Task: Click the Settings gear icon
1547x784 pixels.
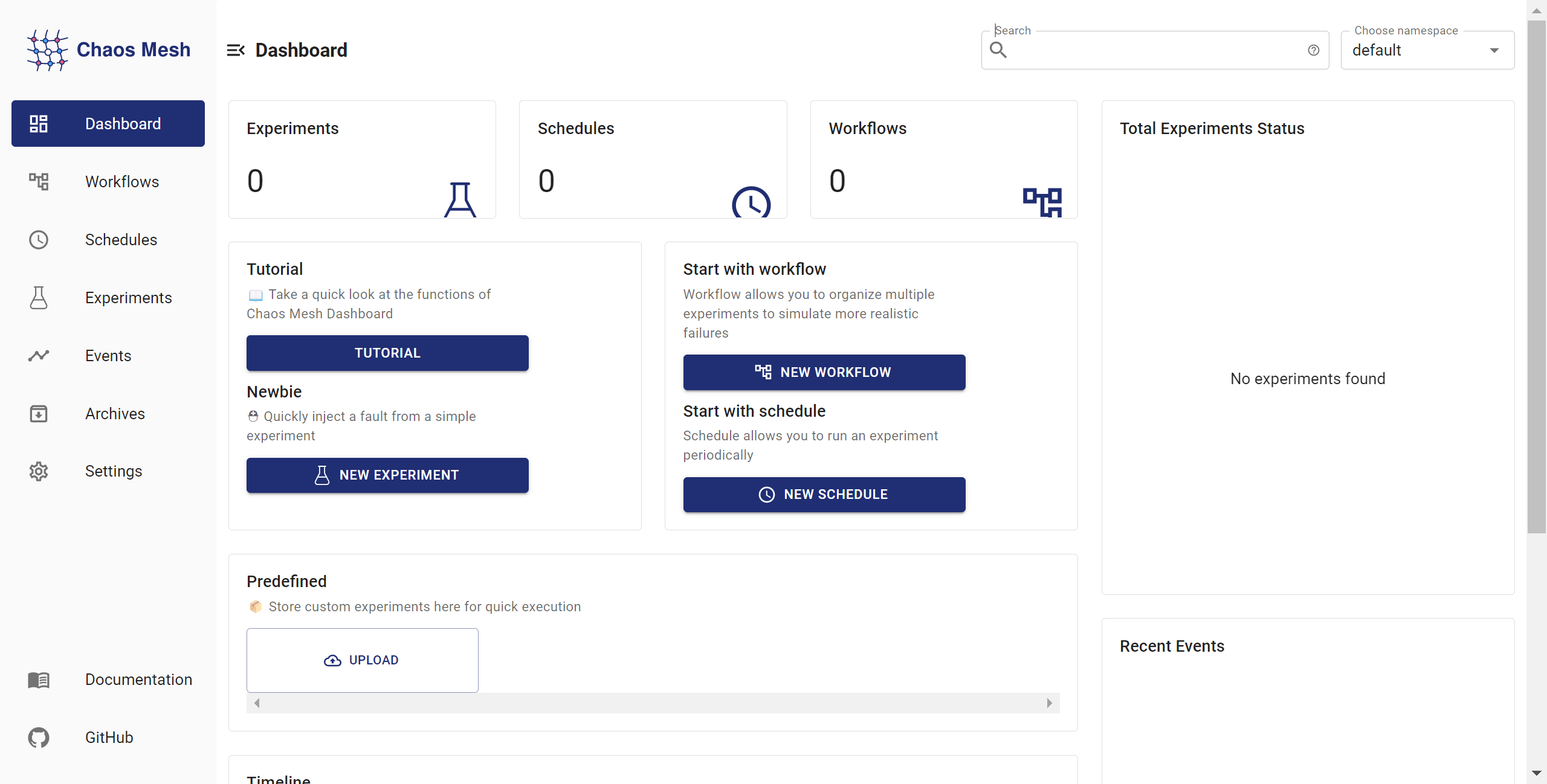Action: pyautogui.click(x=39, y=471)
